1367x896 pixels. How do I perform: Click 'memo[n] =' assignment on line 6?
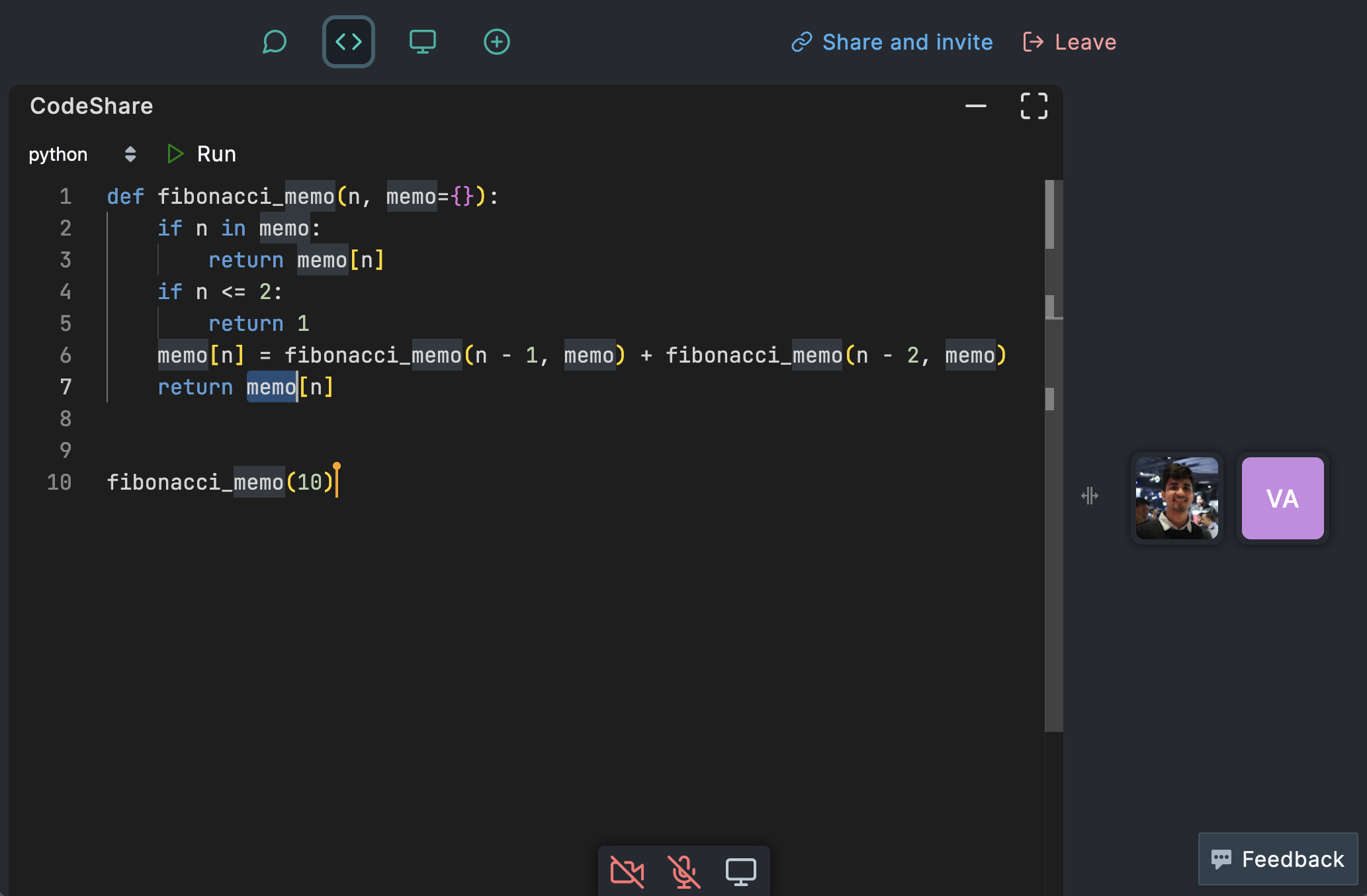tap(215, 355)
